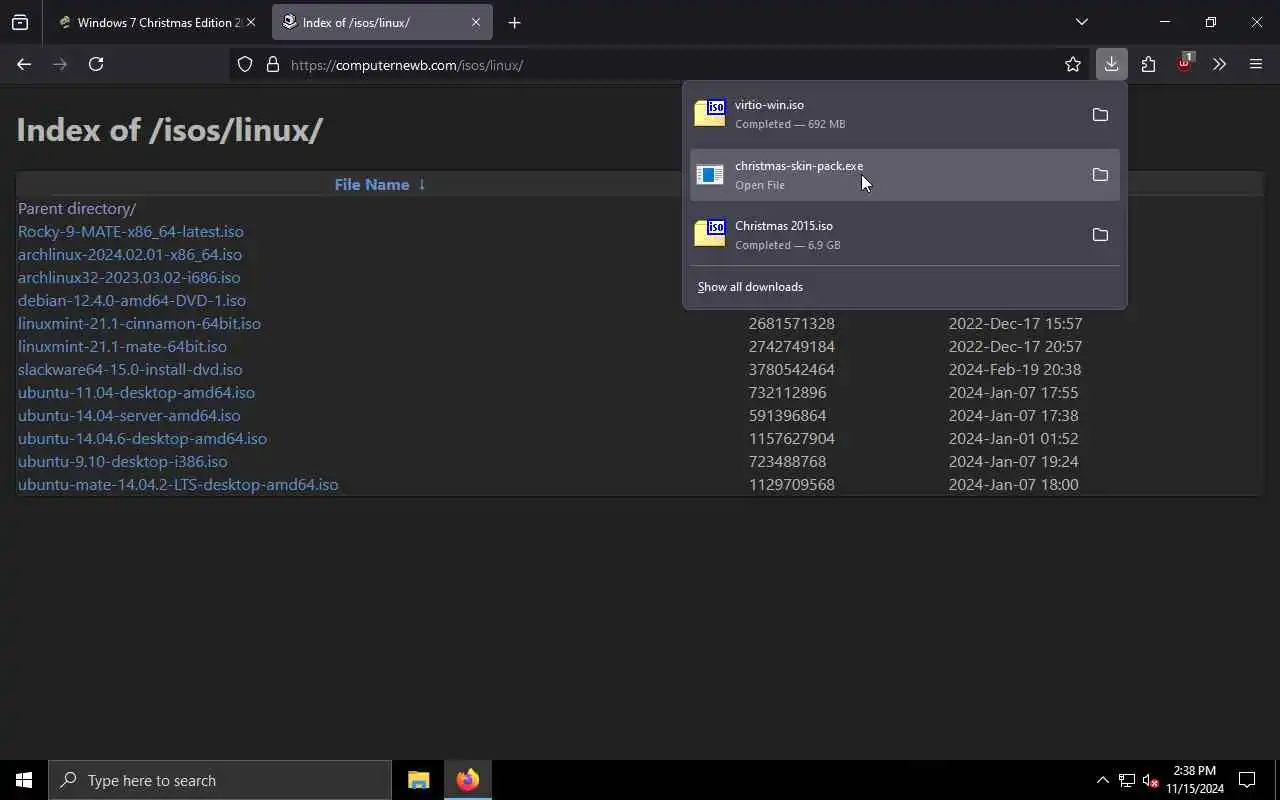
Task: Download ubuntu-11.04-desktop-amd64.iso
Action: pos(136,392)
